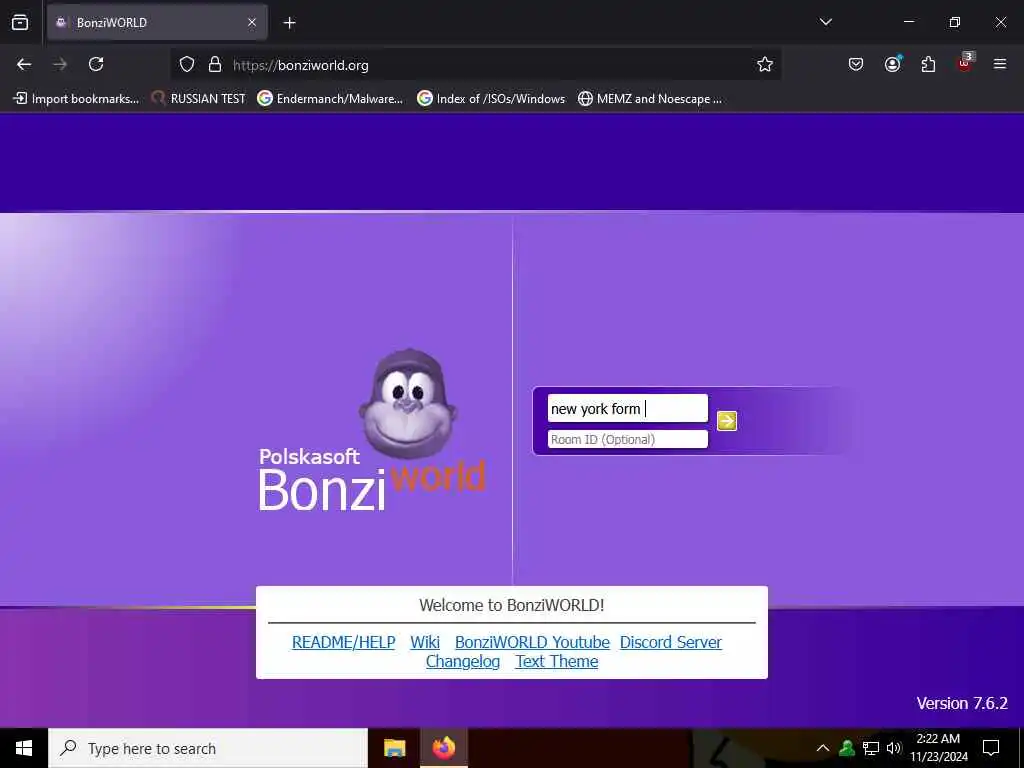Open MEMZ and Noescape bookmark

pos(650,99)
